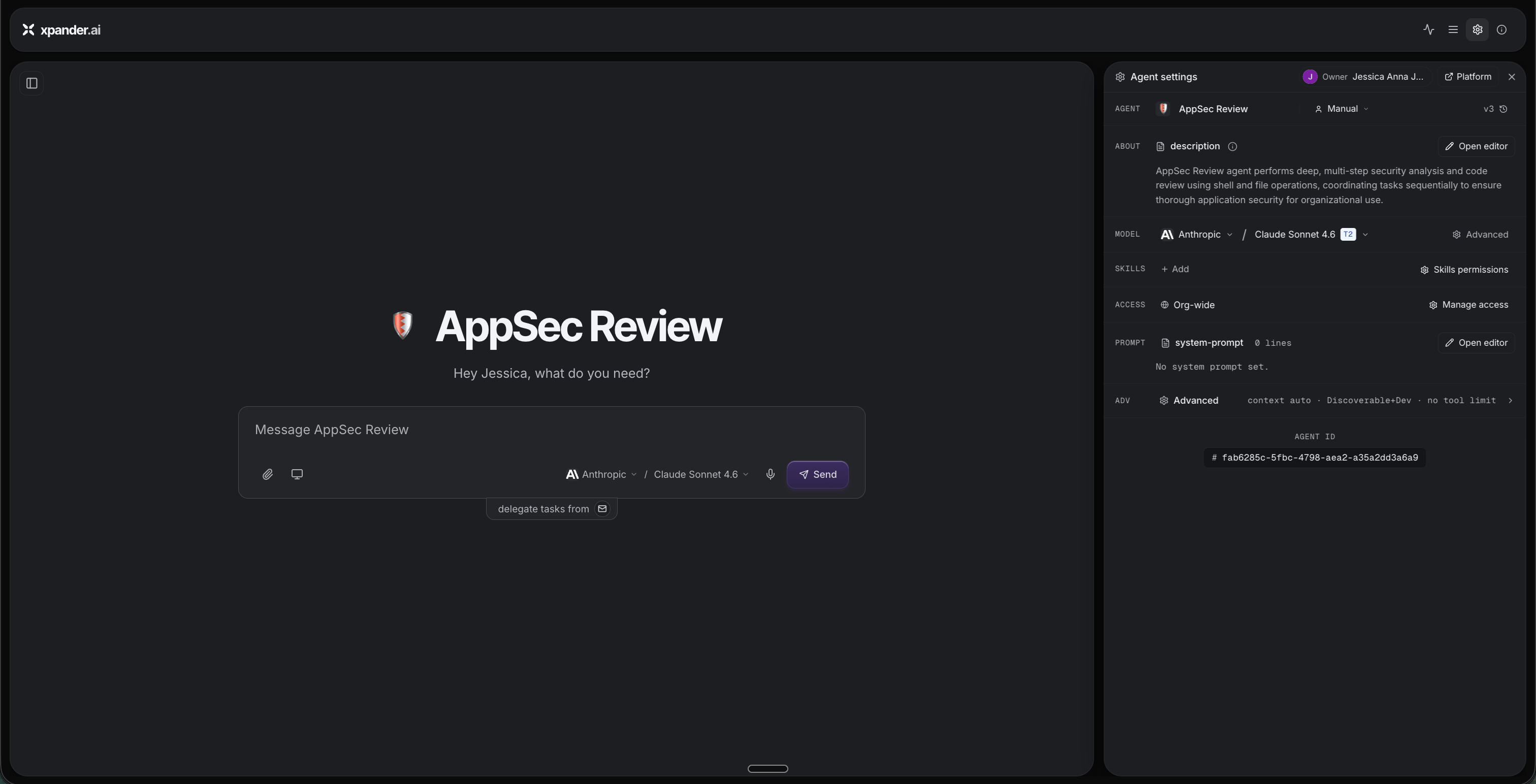Click the Agent settings gear icon in panel header
The height and width of the screenshot is (784, 1536).
[x=1121, y=77]
